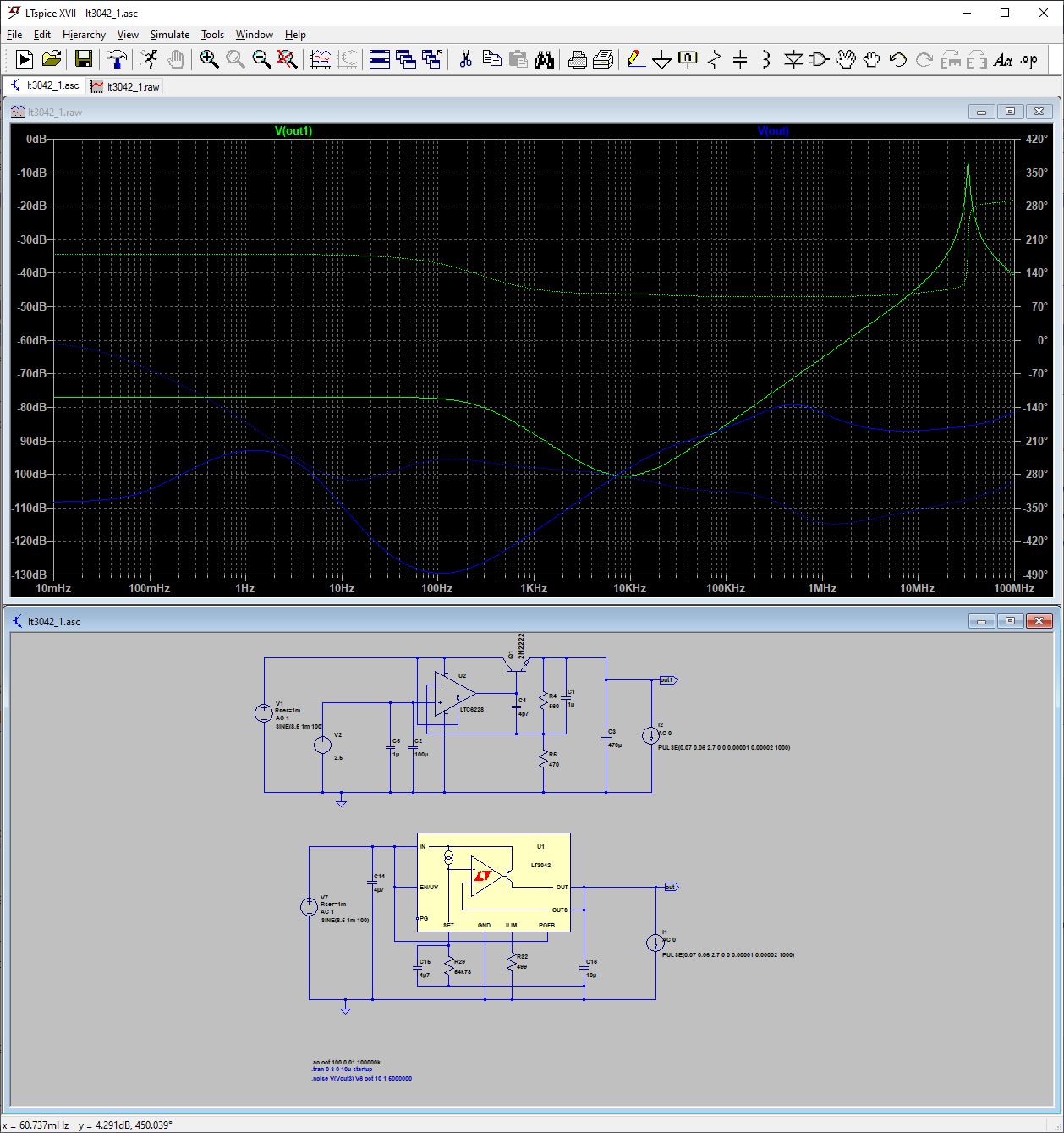Open the Tools menu

[212, 35]
